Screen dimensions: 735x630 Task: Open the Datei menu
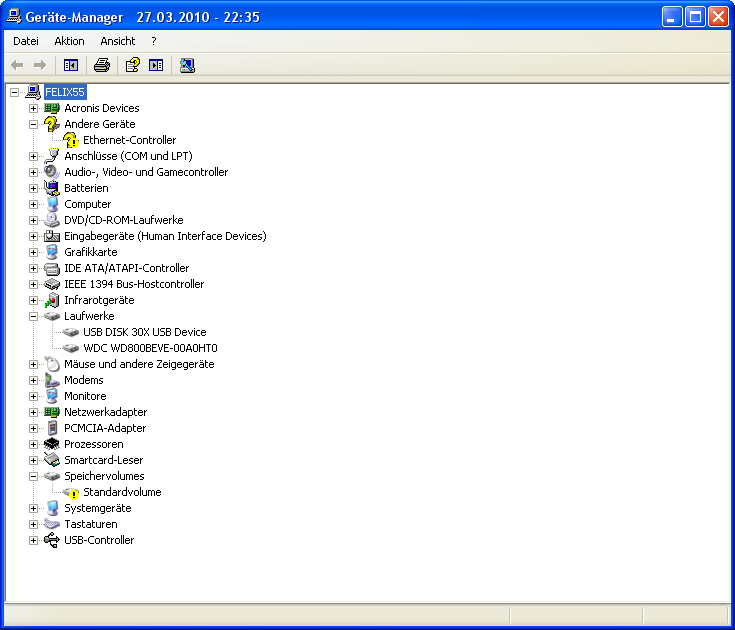(x=26, y=41)
